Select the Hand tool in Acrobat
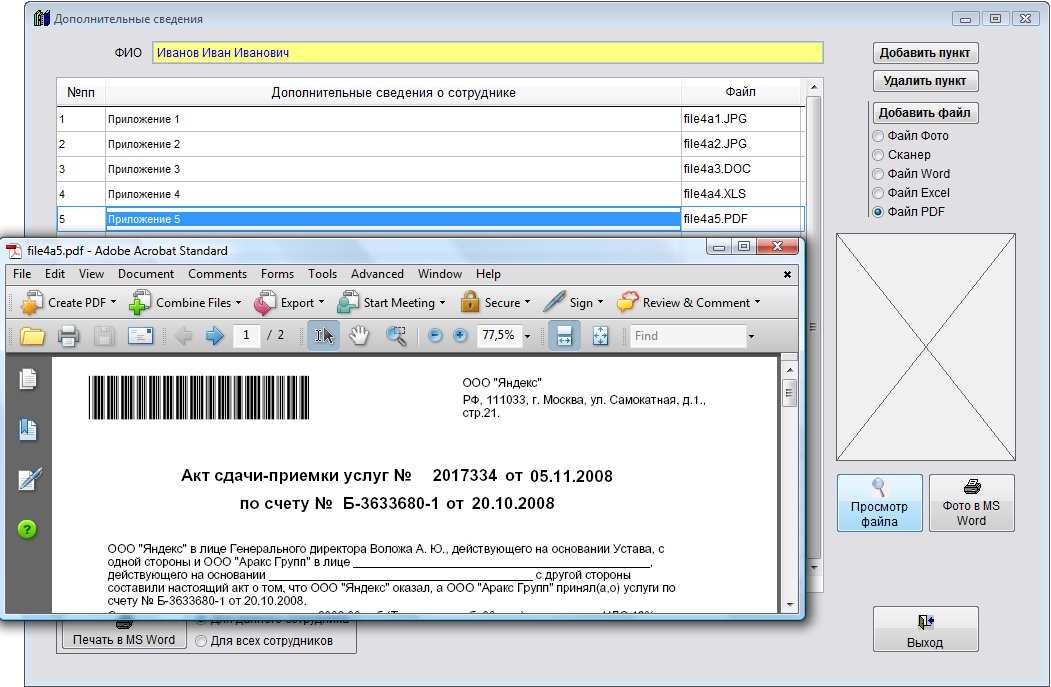Screen dimensions: 1051x687 click(359, 336)
